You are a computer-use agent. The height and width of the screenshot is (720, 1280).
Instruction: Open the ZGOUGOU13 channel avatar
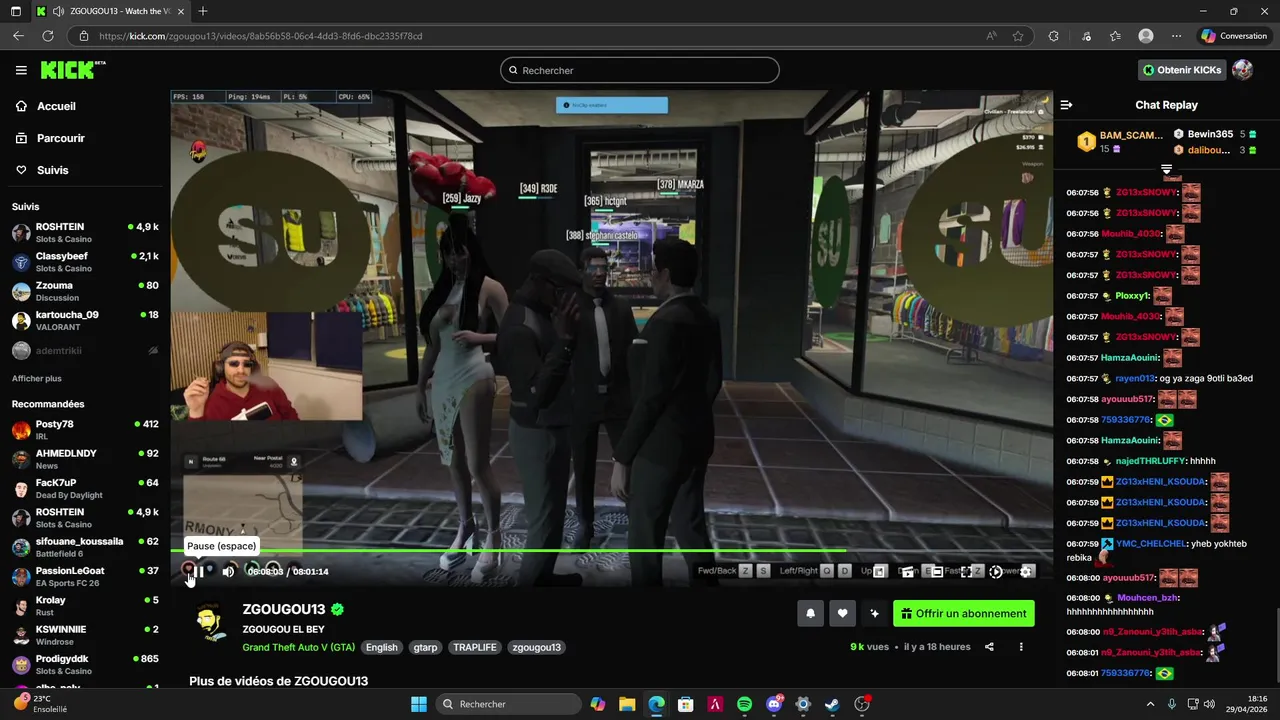209,622
